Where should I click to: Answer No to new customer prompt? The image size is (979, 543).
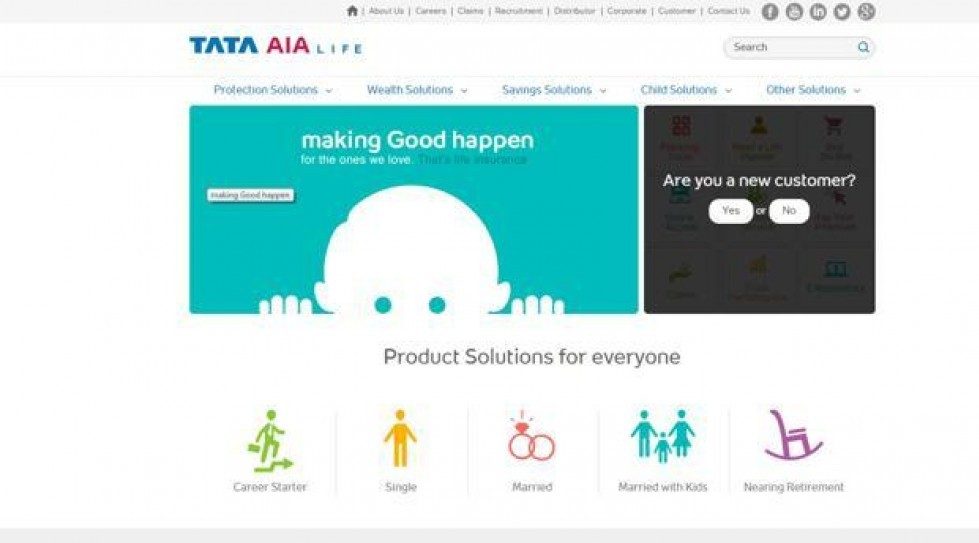789,211
